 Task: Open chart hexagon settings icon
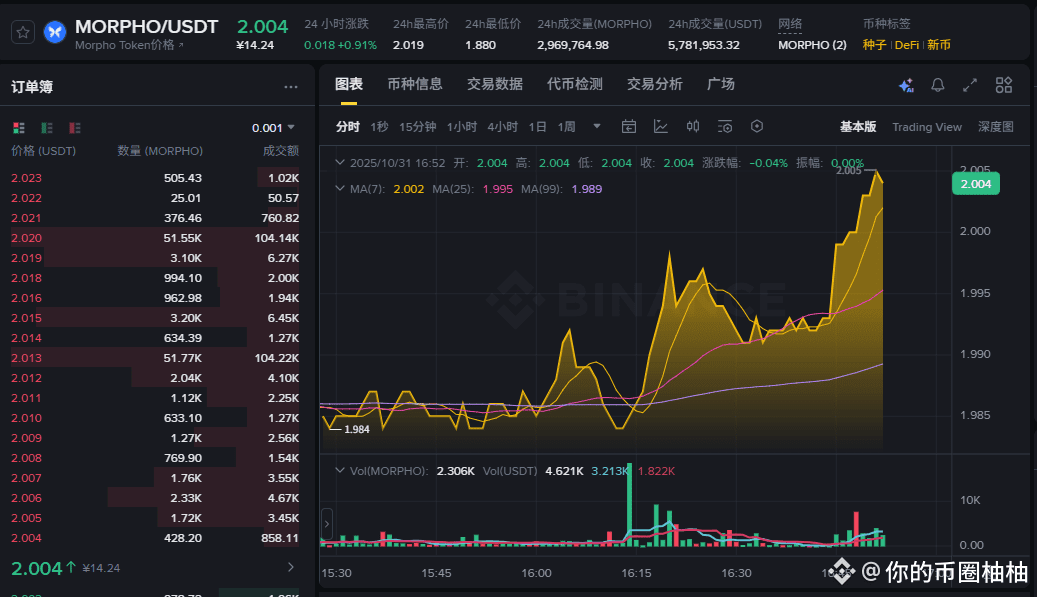coord(757,126)
